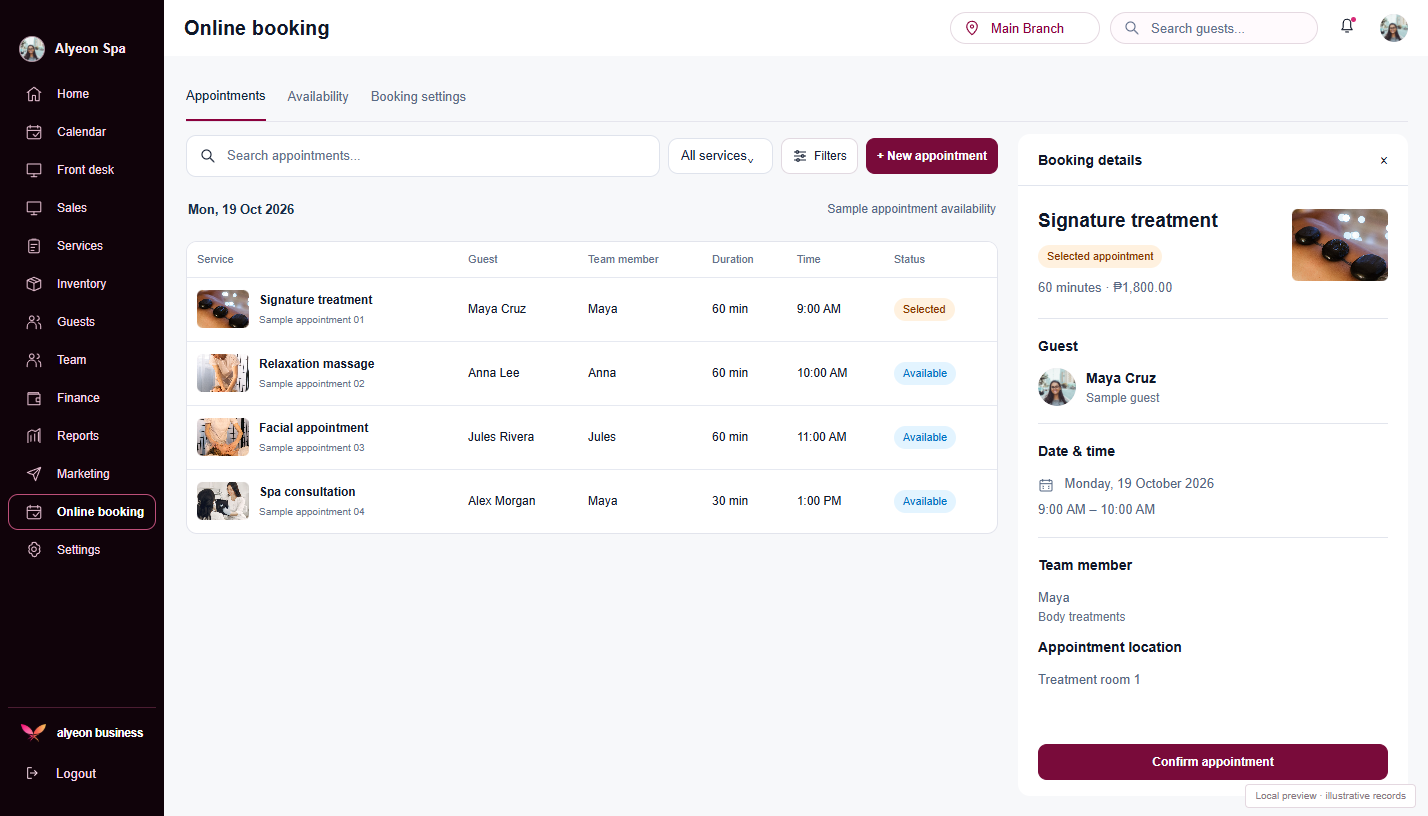Close the Booking details panel
Viewport: 1428px width, 816px height.
coord(1384,160)
